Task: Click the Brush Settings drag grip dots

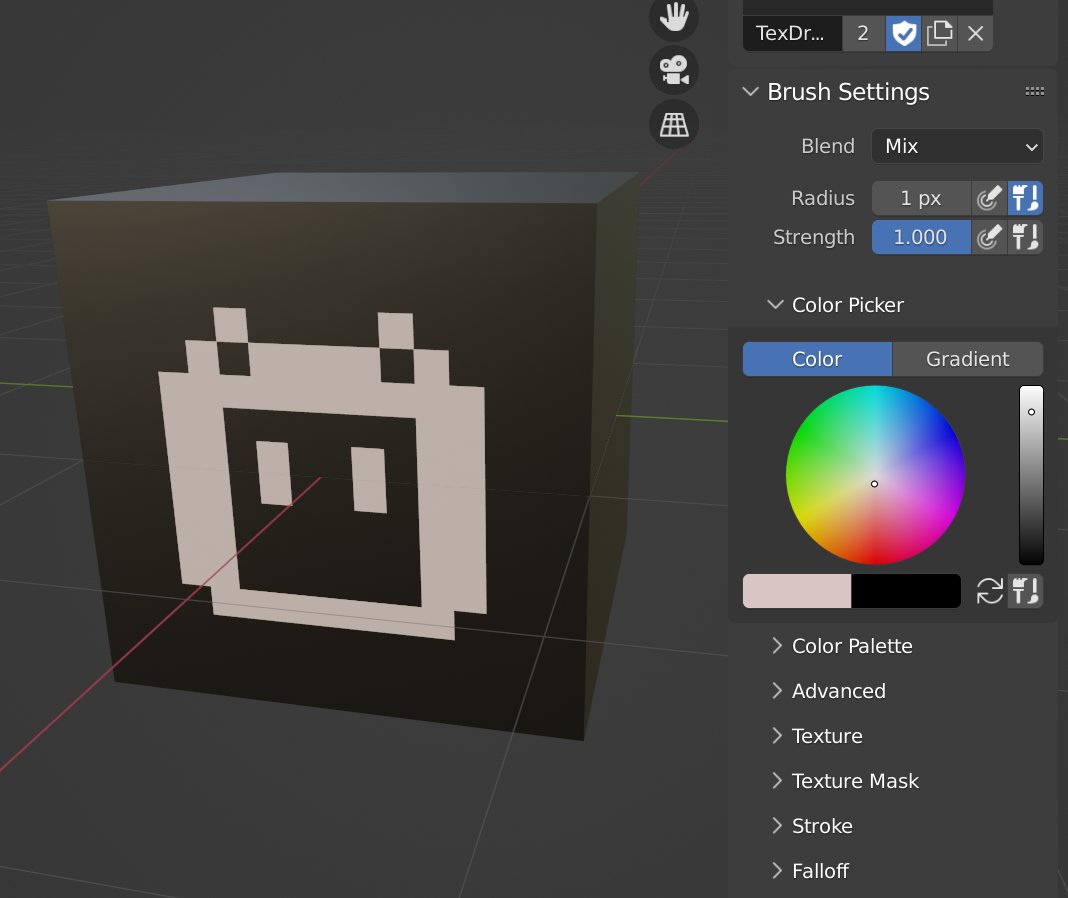Action: 1035,91
